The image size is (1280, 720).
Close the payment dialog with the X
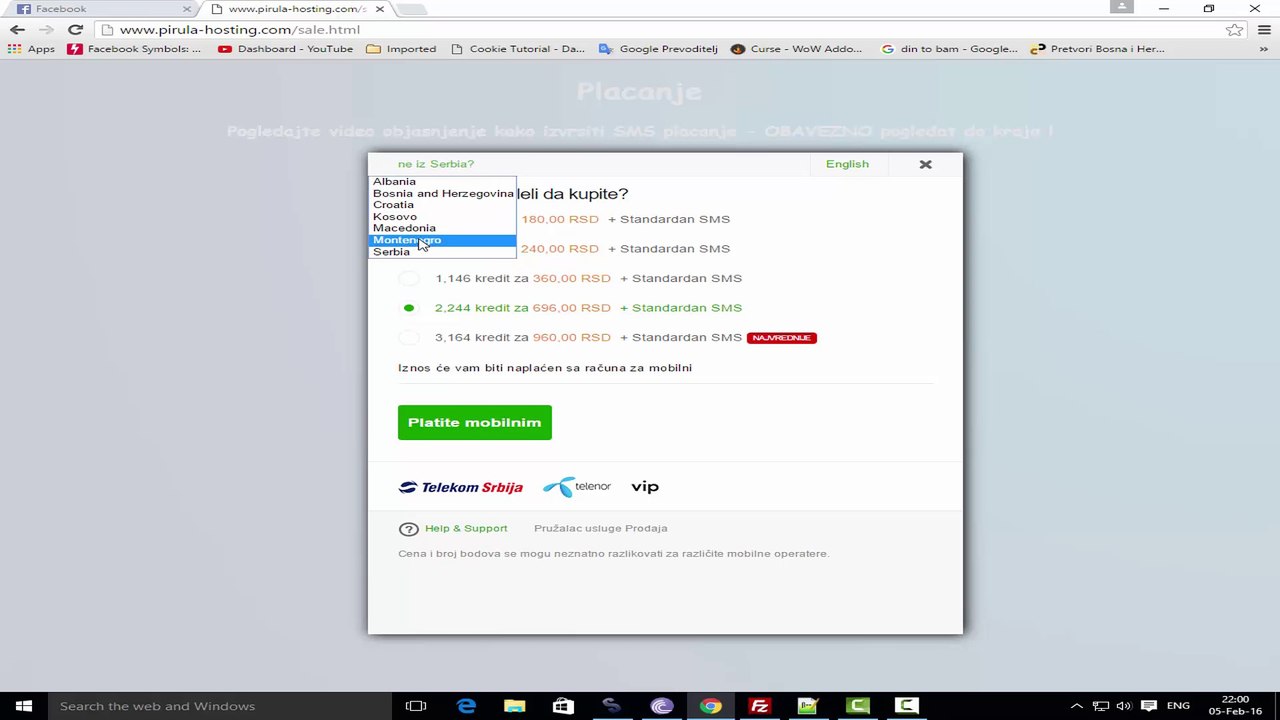click(x=925, y=164)
